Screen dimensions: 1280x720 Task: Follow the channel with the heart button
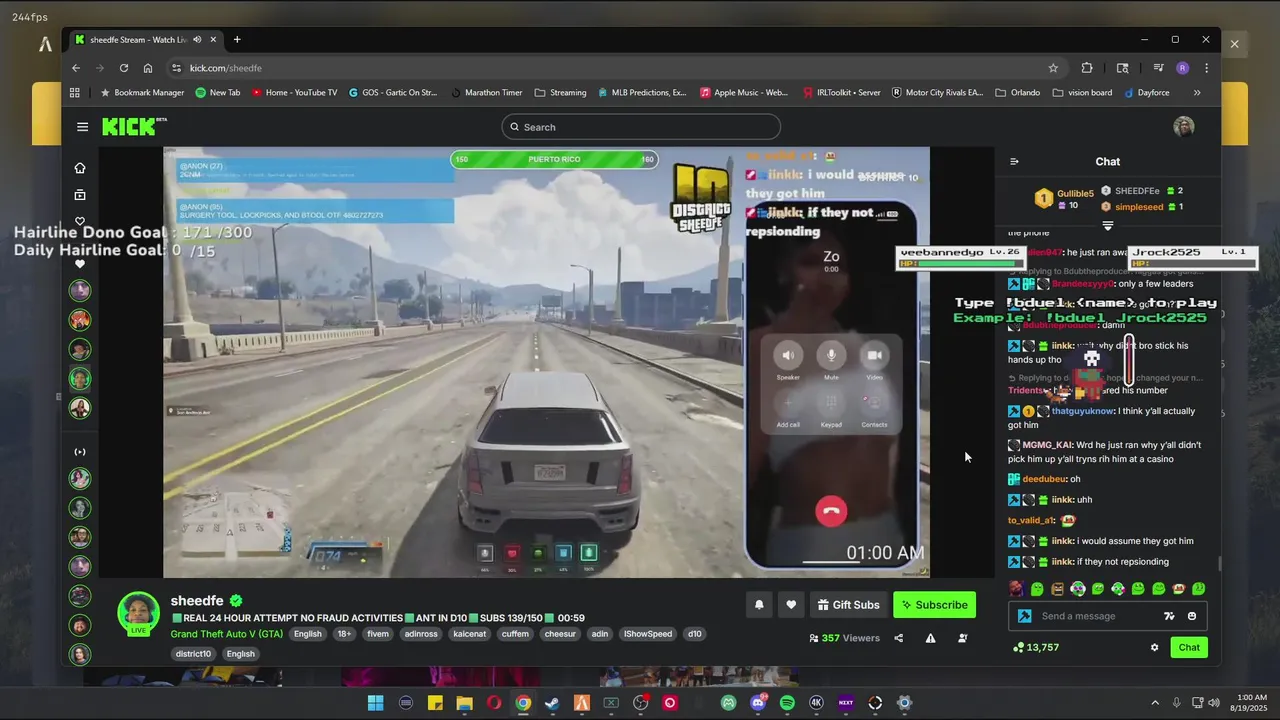[791, 604]
